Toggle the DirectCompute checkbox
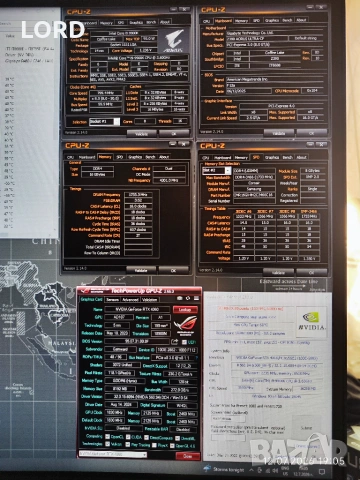 click(x=146, y=437)
